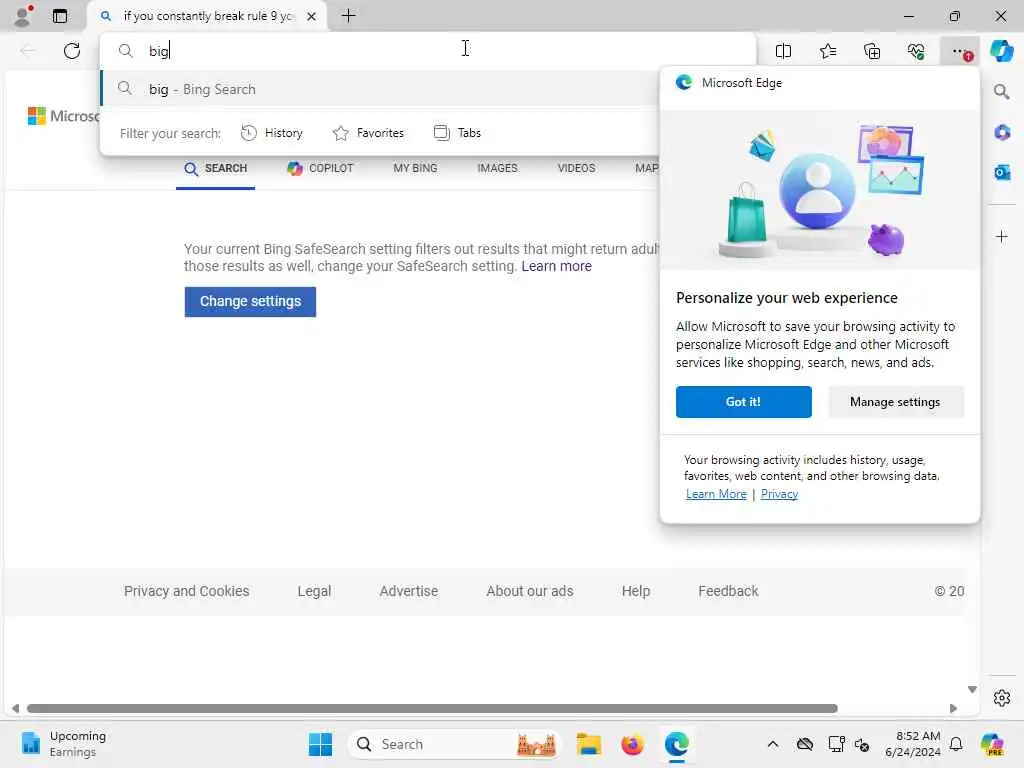Open the Edge profile icon
The image size is (1024, 768).
click(x=23, y=16)
